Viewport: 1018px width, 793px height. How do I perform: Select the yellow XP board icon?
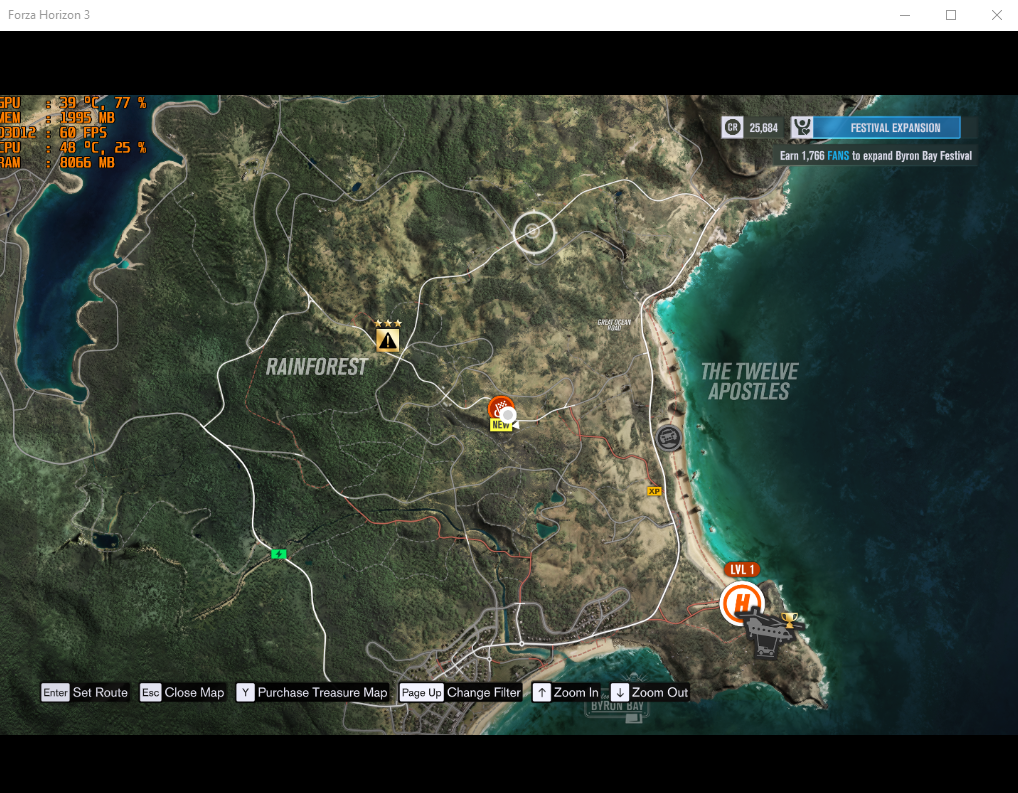pyautogui.click(x=654, y=492)
